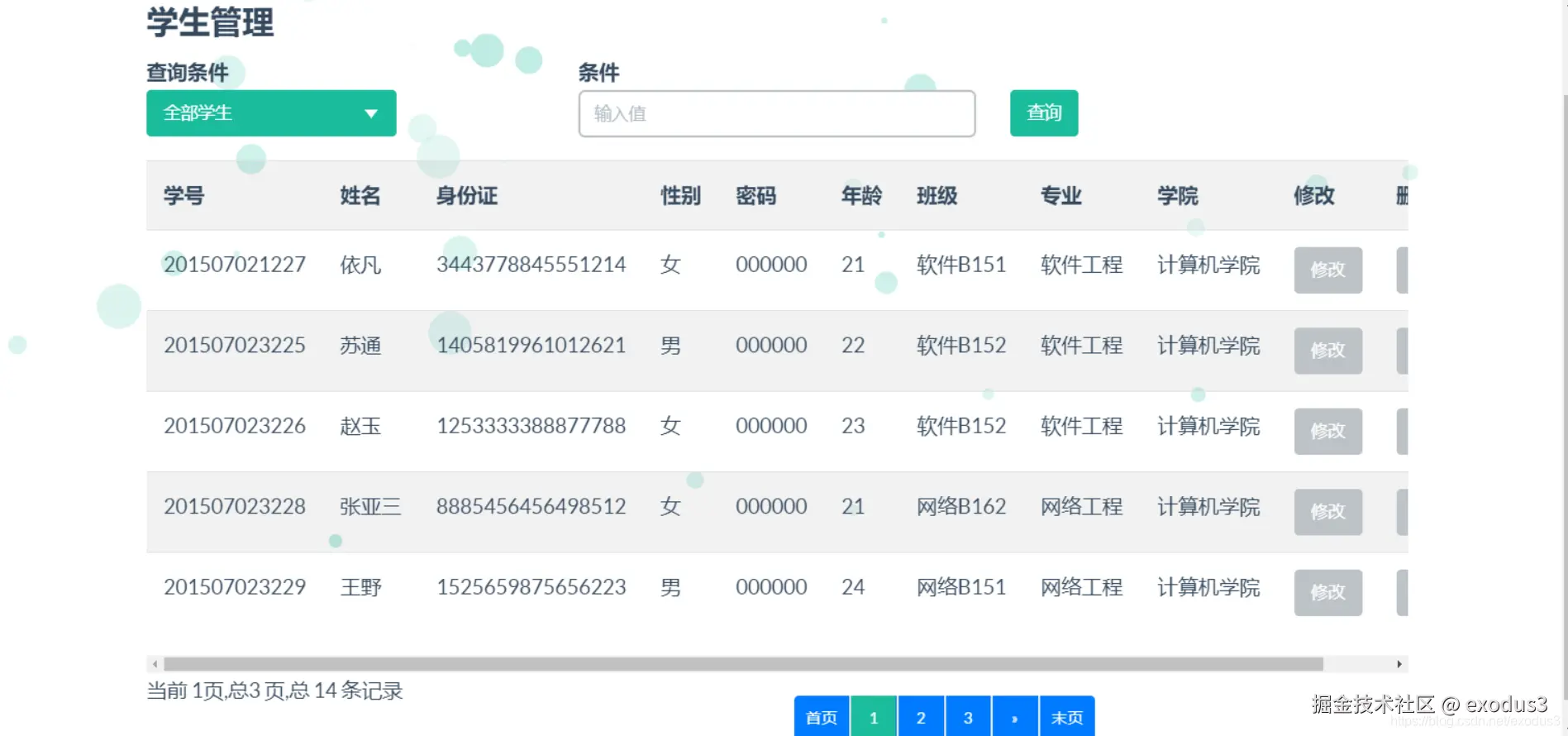Click the green 查询 button

coord(1044,113)
